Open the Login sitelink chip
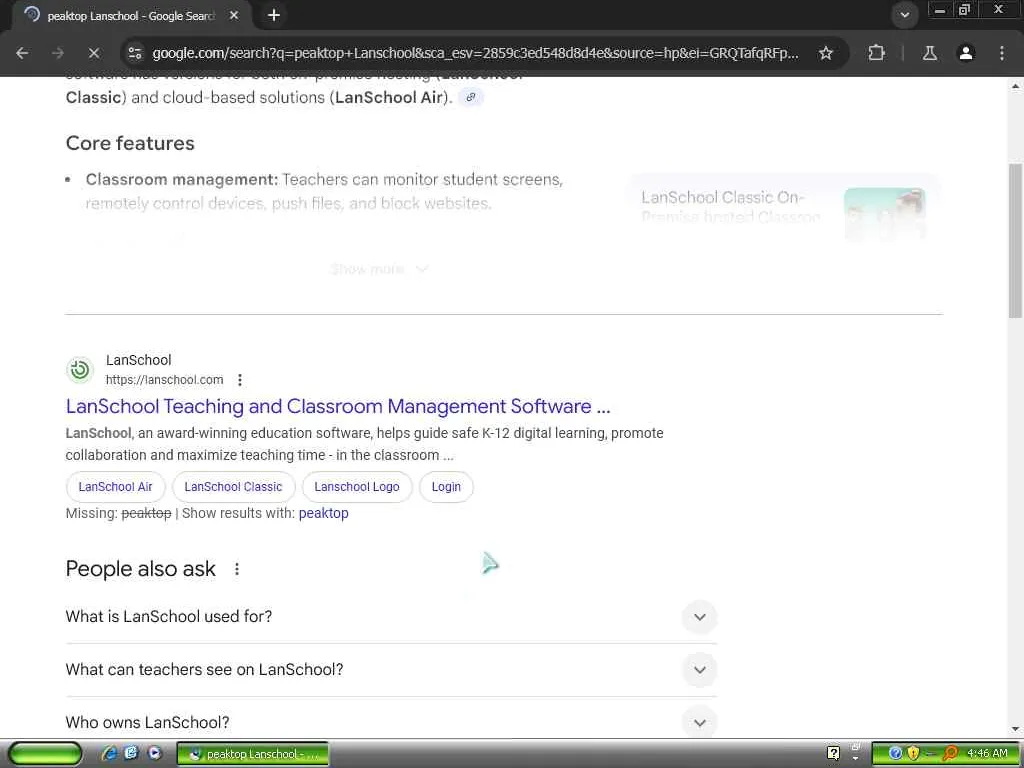 446,487
